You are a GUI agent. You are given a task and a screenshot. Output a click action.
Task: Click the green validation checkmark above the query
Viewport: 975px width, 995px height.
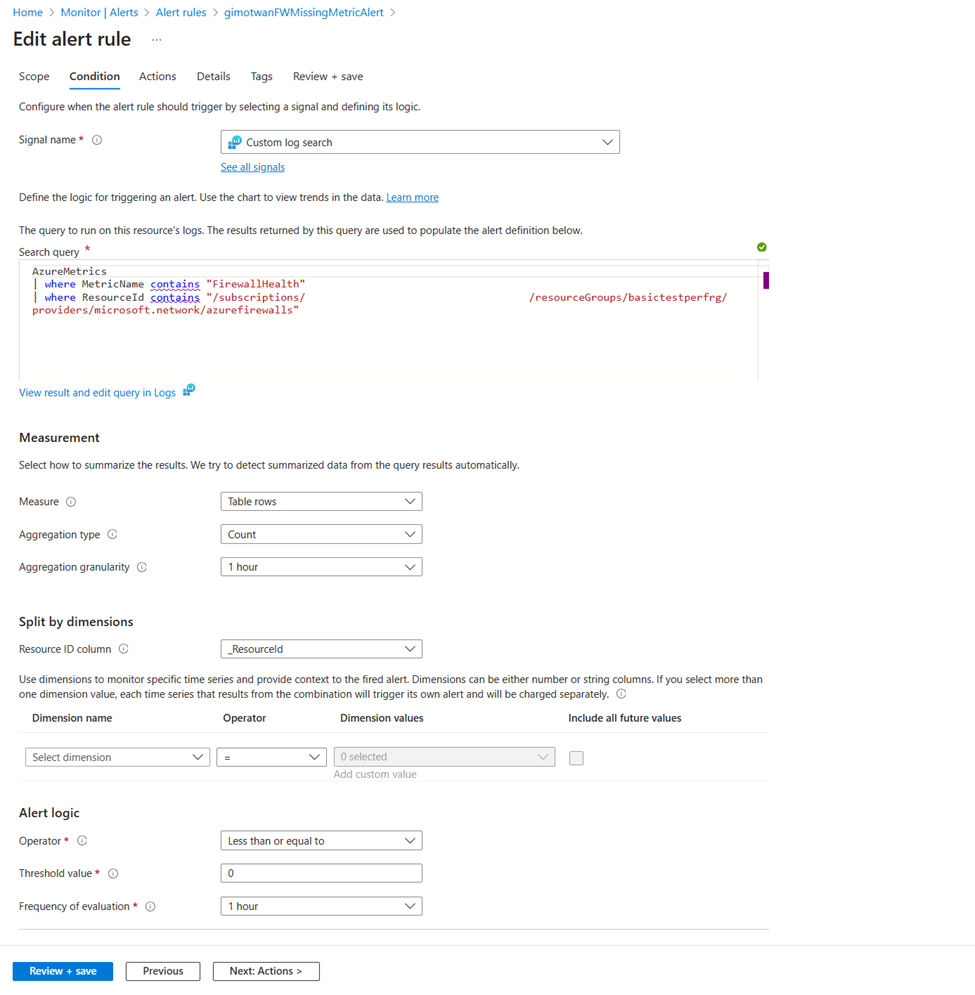760,247
